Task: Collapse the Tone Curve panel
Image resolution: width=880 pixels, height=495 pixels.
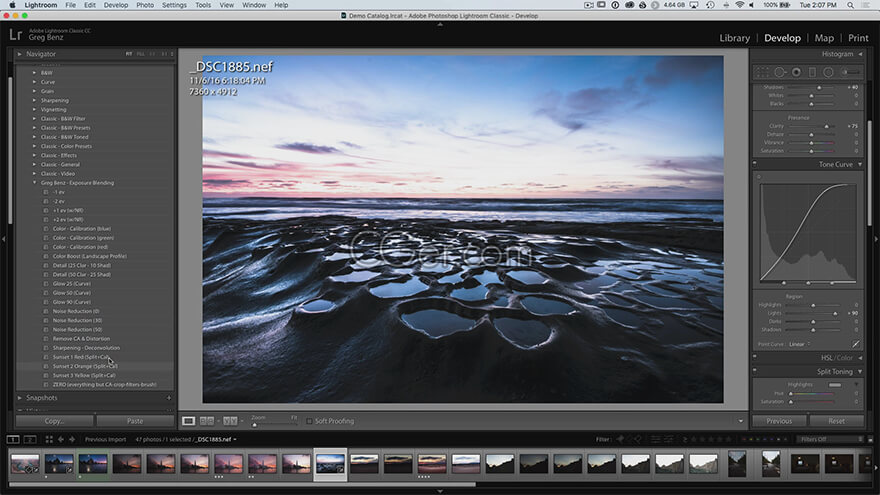Action: point(860,164)
